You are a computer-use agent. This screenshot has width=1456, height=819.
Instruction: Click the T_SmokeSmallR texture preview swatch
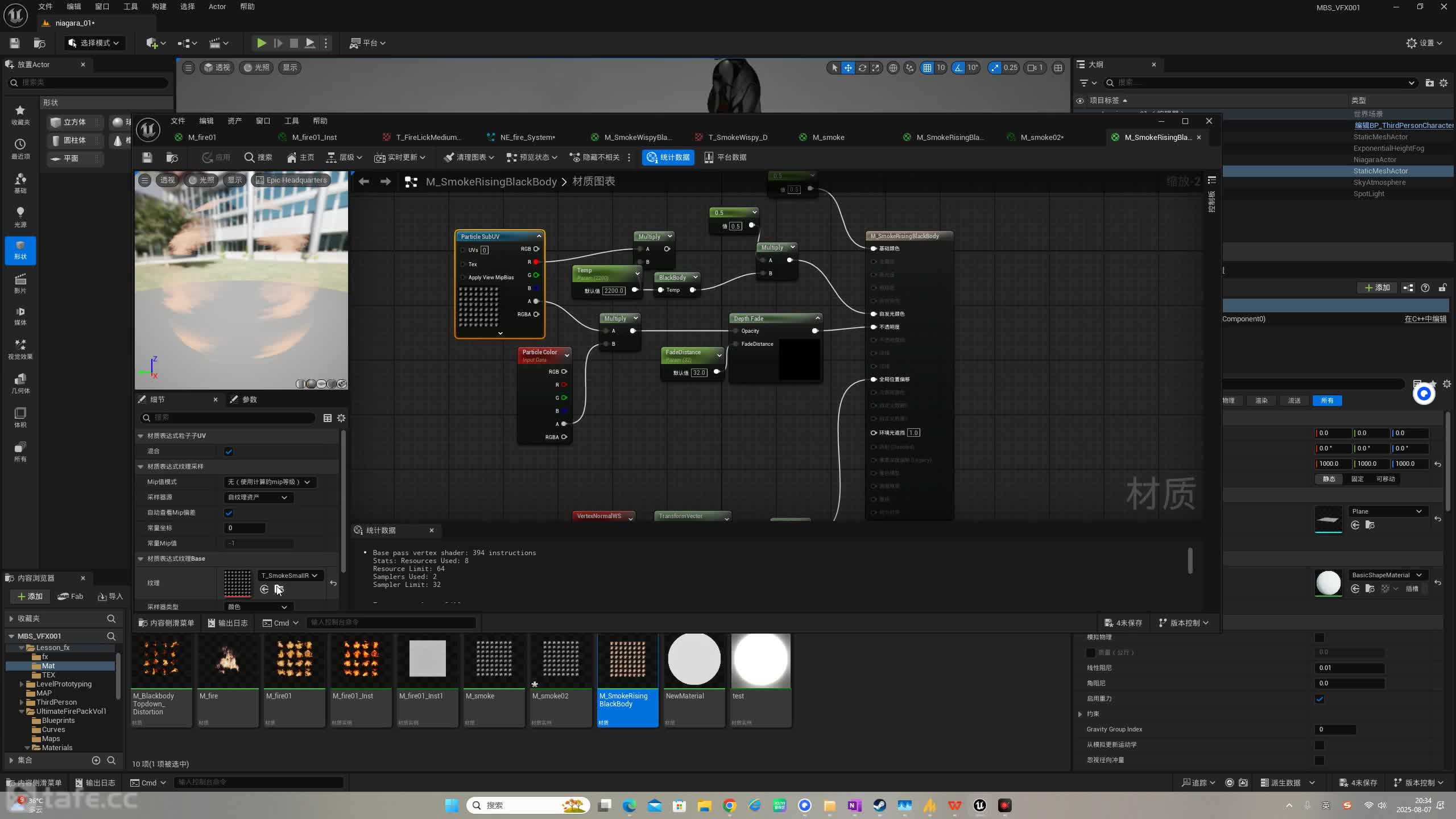tap(237, 584)
